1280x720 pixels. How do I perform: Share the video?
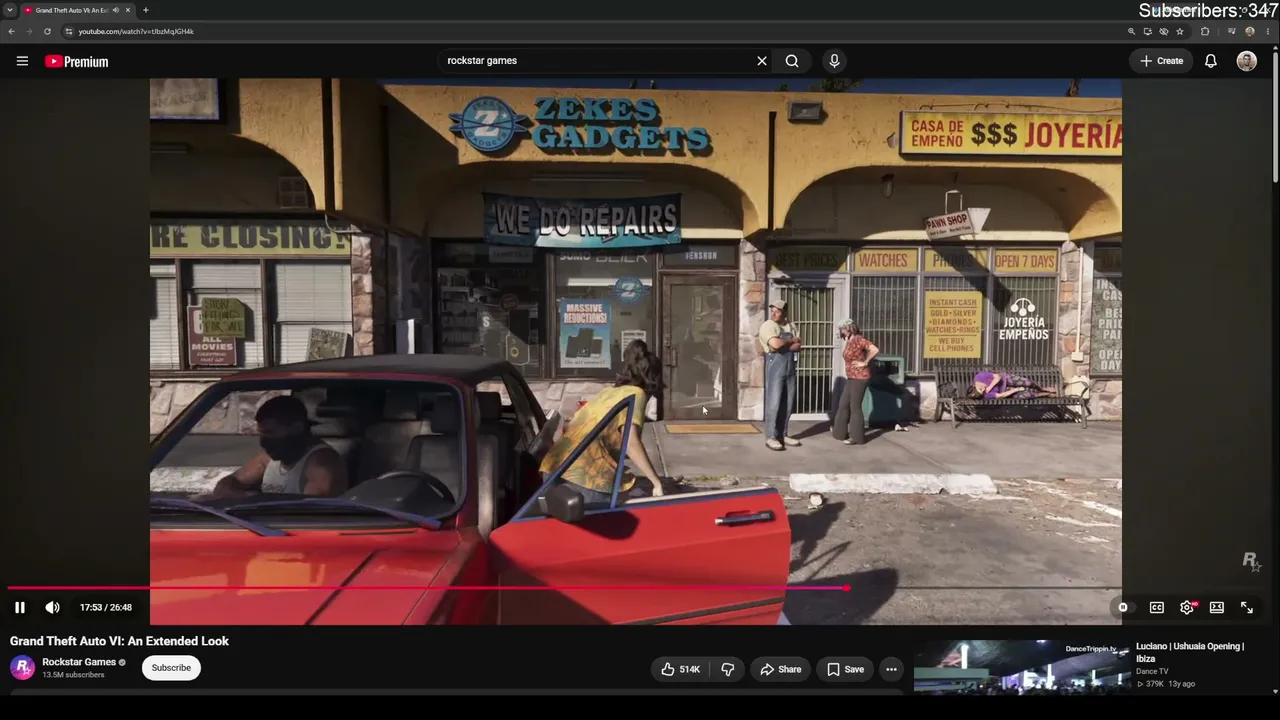coord(780,669)
